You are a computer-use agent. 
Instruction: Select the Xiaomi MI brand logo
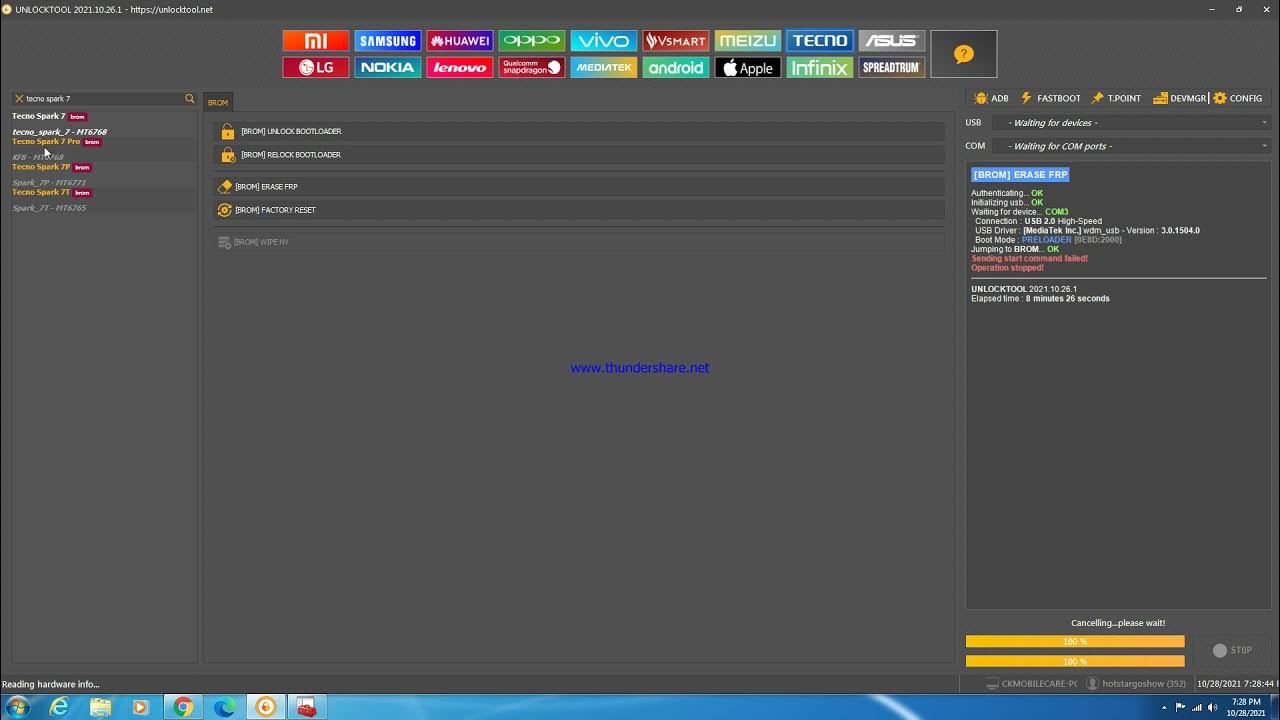click(x=316, y=41)
